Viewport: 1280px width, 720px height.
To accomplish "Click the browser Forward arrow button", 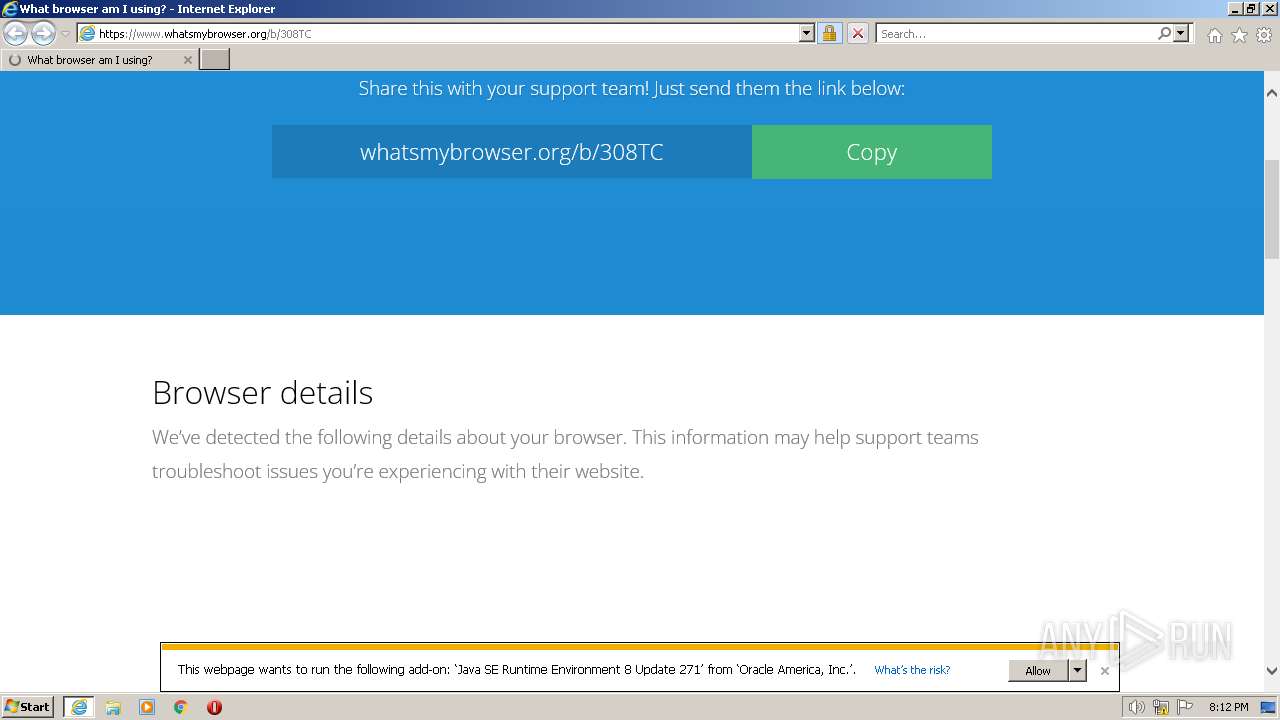I will coord(43,33).
